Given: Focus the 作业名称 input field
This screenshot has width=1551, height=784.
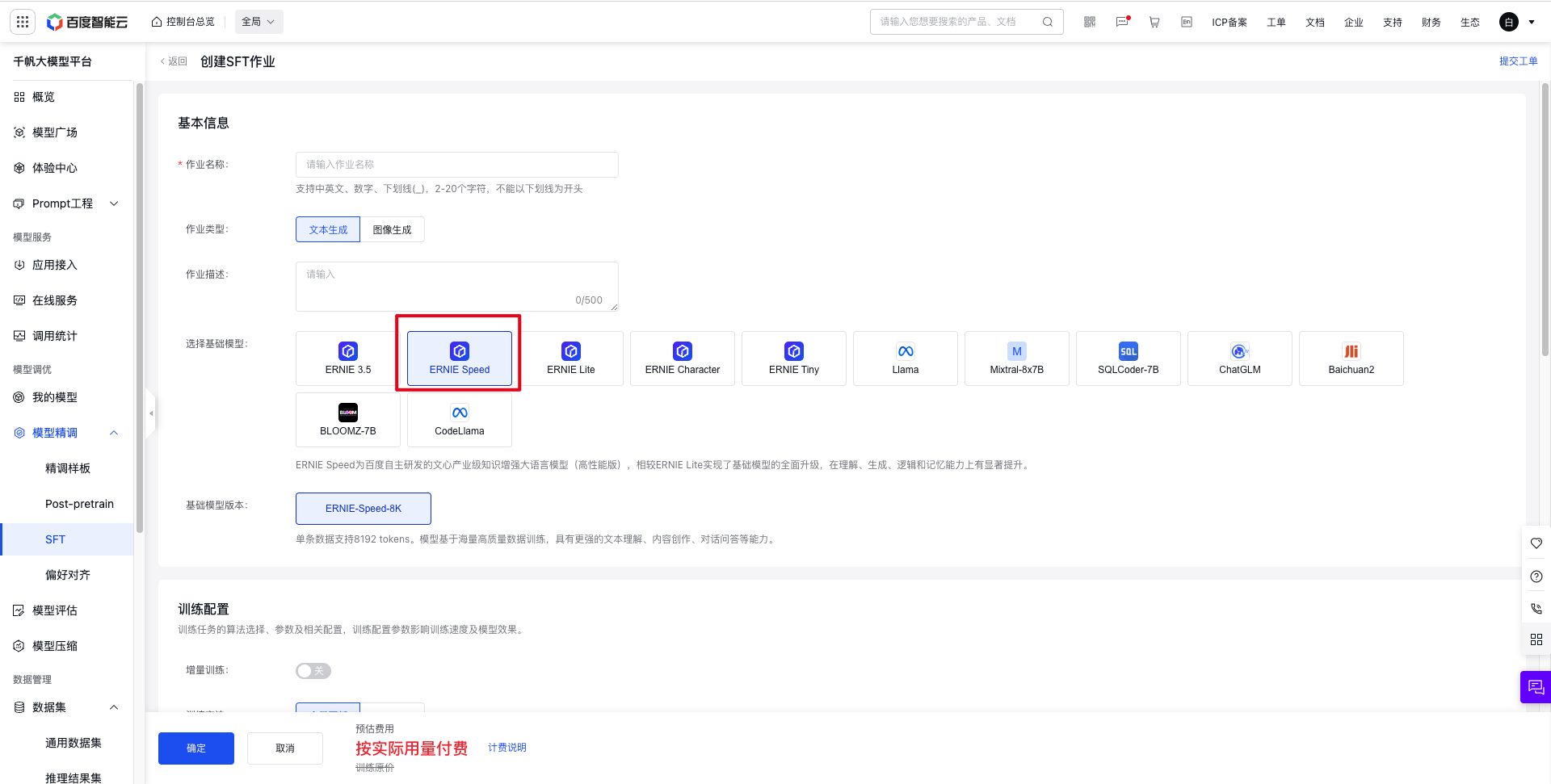Looking at the screenshot, I should [x=457, y=165].
